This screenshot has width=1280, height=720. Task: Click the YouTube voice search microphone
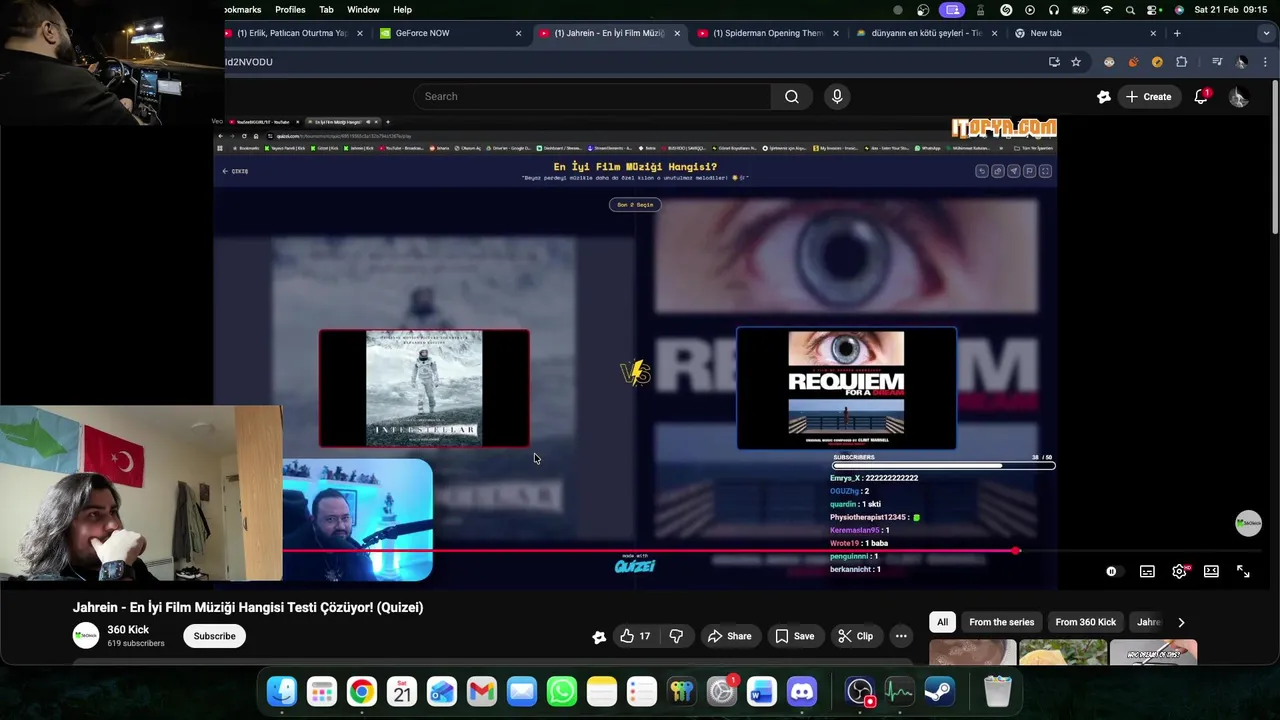[837, 96]
